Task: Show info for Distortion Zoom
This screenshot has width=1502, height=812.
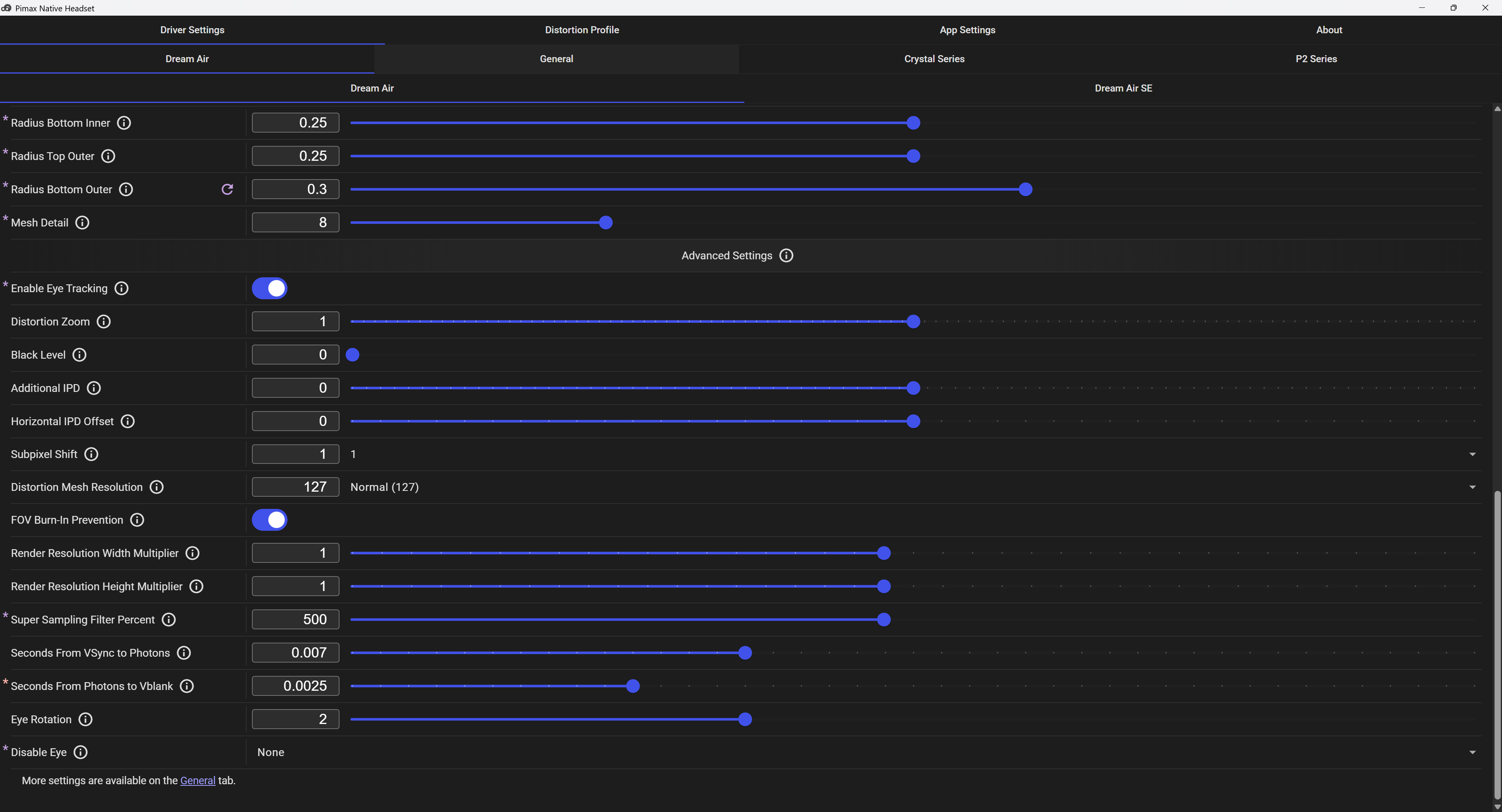Action: (104, 322)
